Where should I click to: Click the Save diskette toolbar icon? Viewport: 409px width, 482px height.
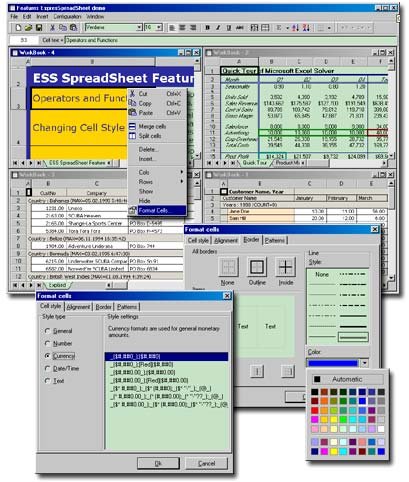[39, 28]
